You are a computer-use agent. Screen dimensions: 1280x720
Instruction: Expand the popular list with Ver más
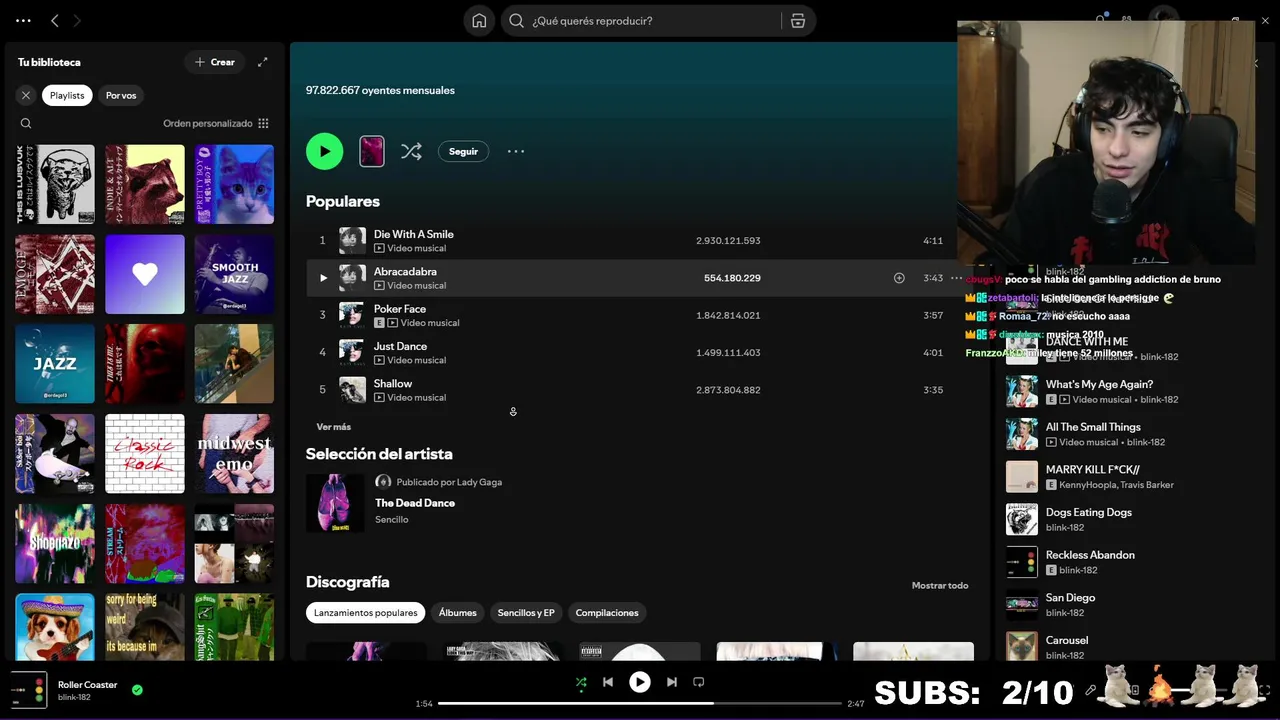pyautogui.click(x=334, y=427)
